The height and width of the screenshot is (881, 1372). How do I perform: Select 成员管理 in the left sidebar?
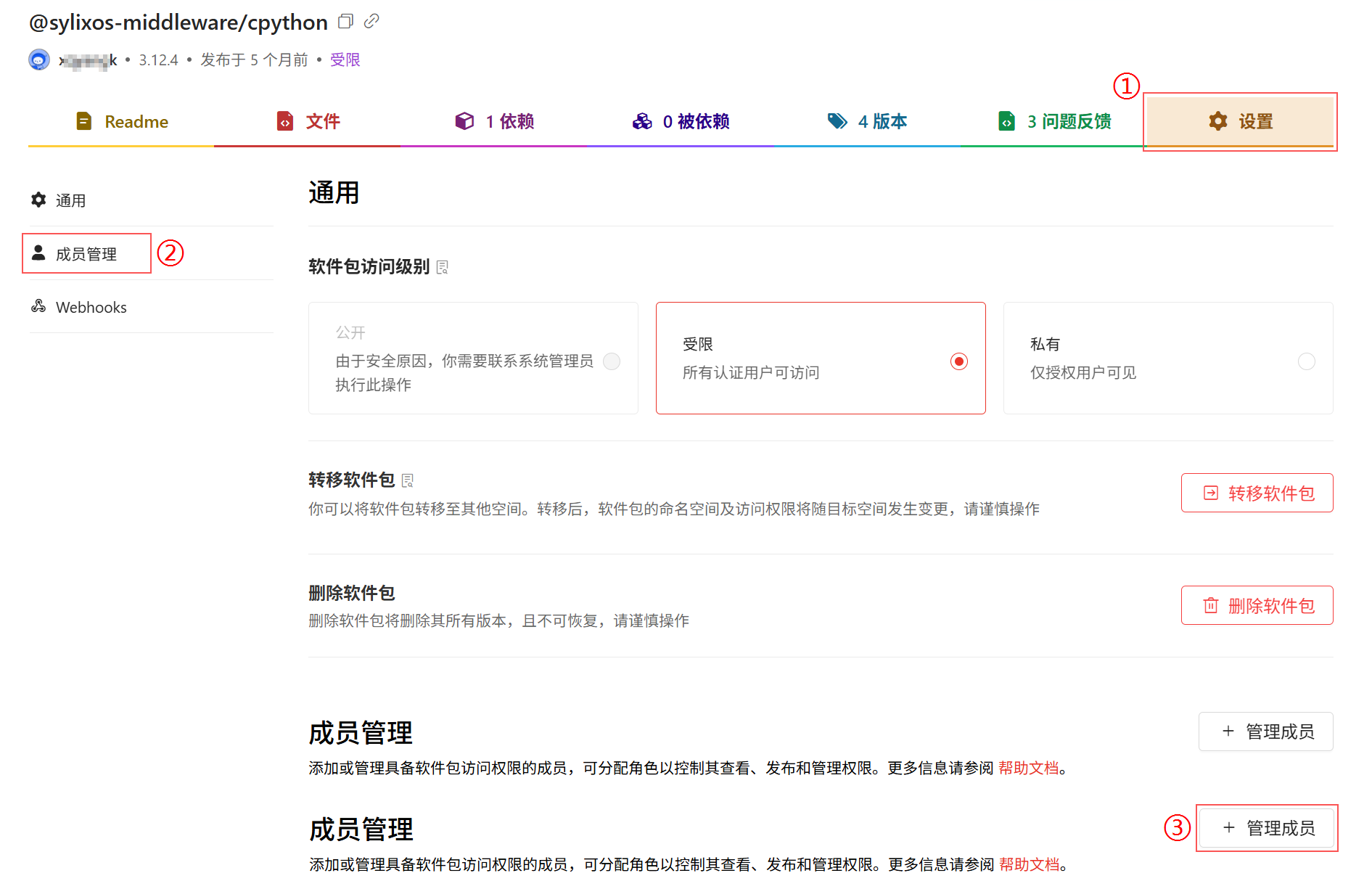tap(86, 254)
